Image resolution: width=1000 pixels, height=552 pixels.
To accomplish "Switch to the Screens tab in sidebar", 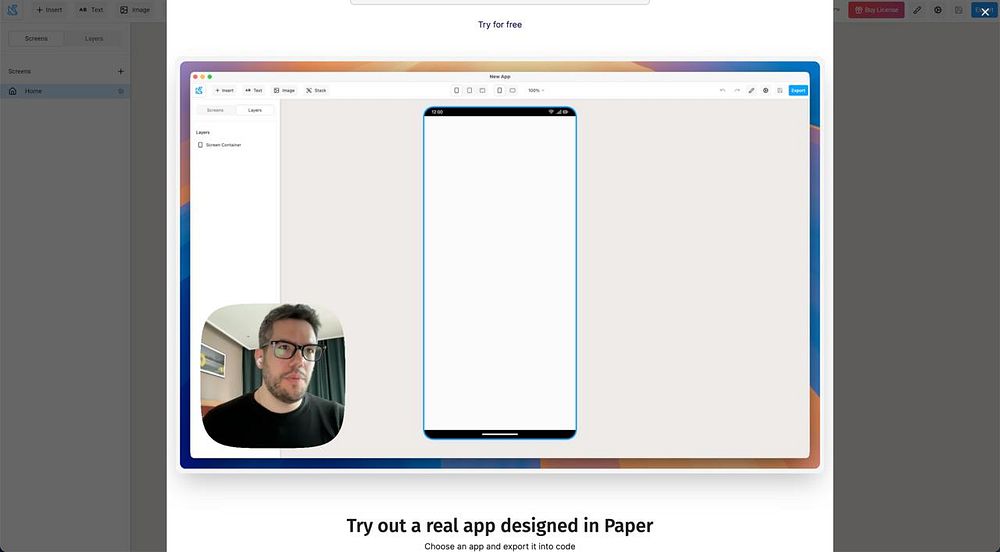I will click(36, 38).
